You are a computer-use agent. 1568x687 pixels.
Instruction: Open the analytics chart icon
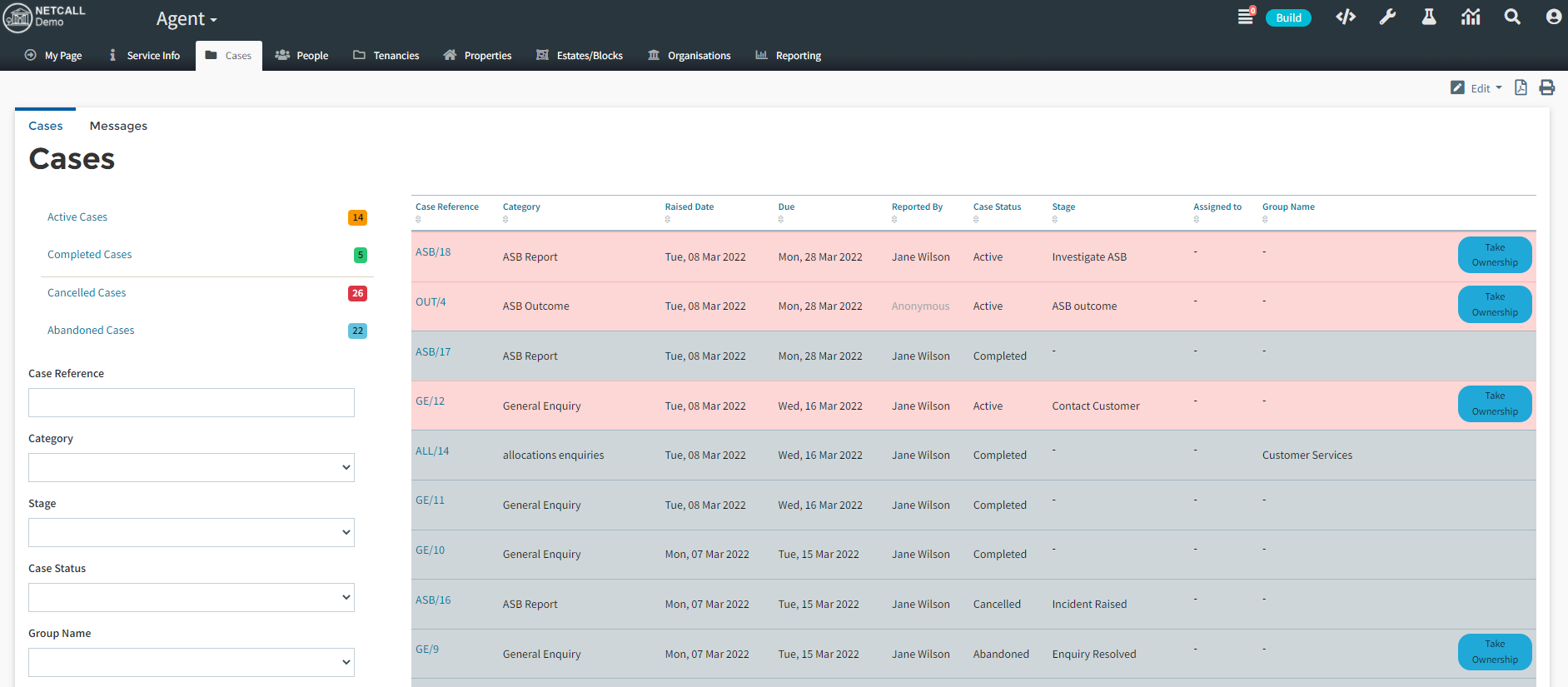1471,17
